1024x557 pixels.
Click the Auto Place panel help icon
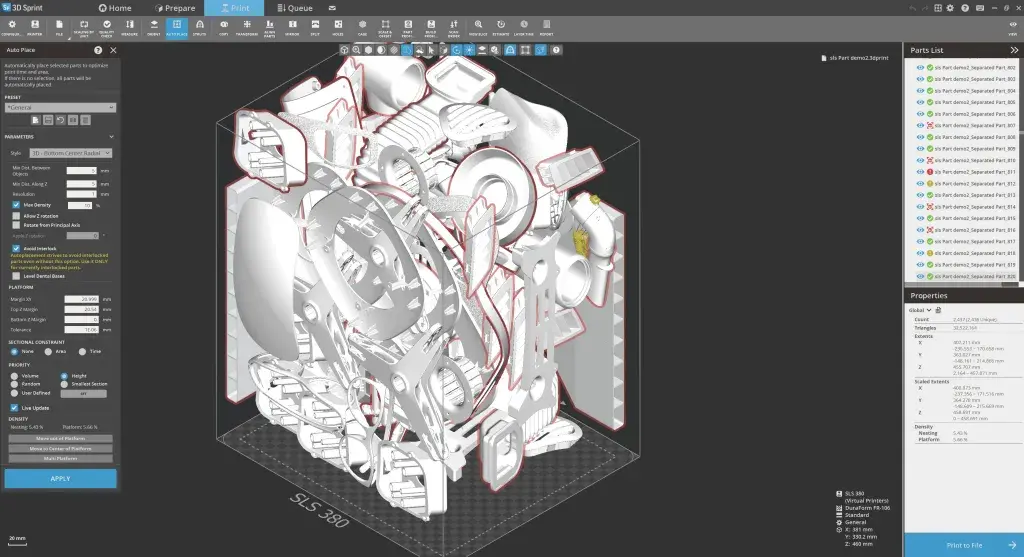coord(98,50)
